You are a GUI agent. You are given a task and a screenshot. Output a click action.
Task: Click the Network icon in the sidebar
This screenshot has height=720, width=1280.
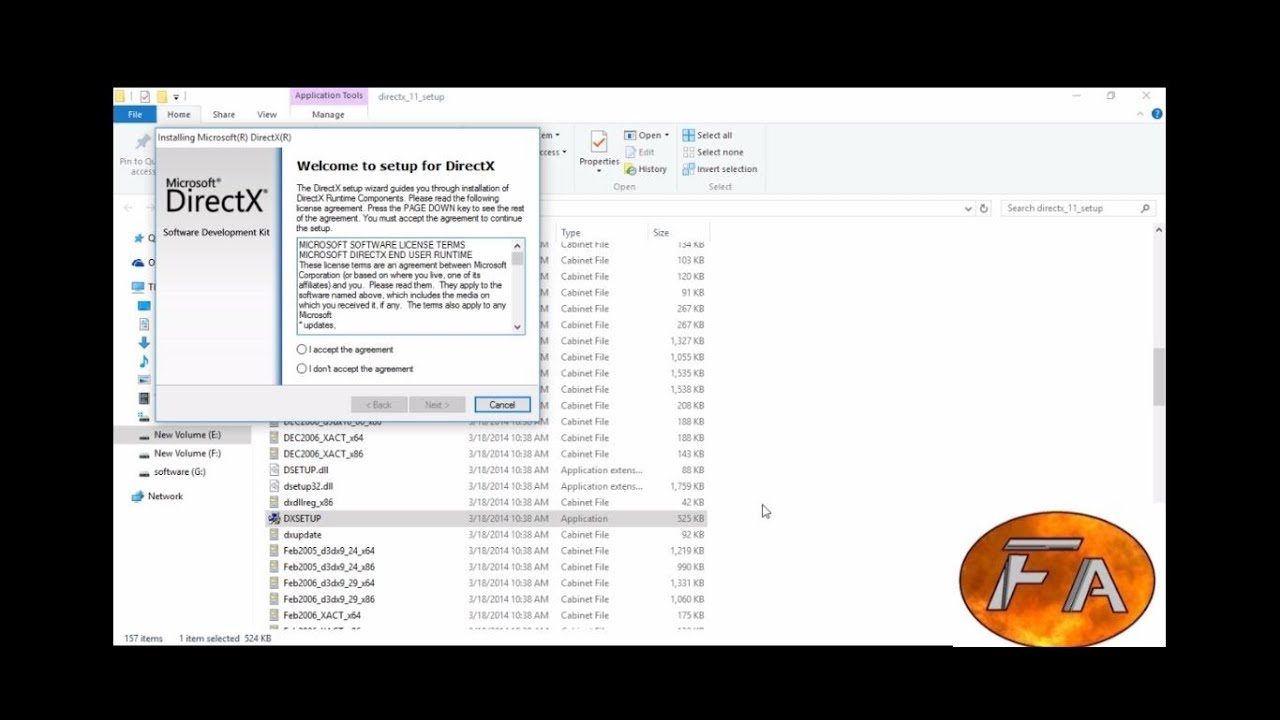point(138,496)
